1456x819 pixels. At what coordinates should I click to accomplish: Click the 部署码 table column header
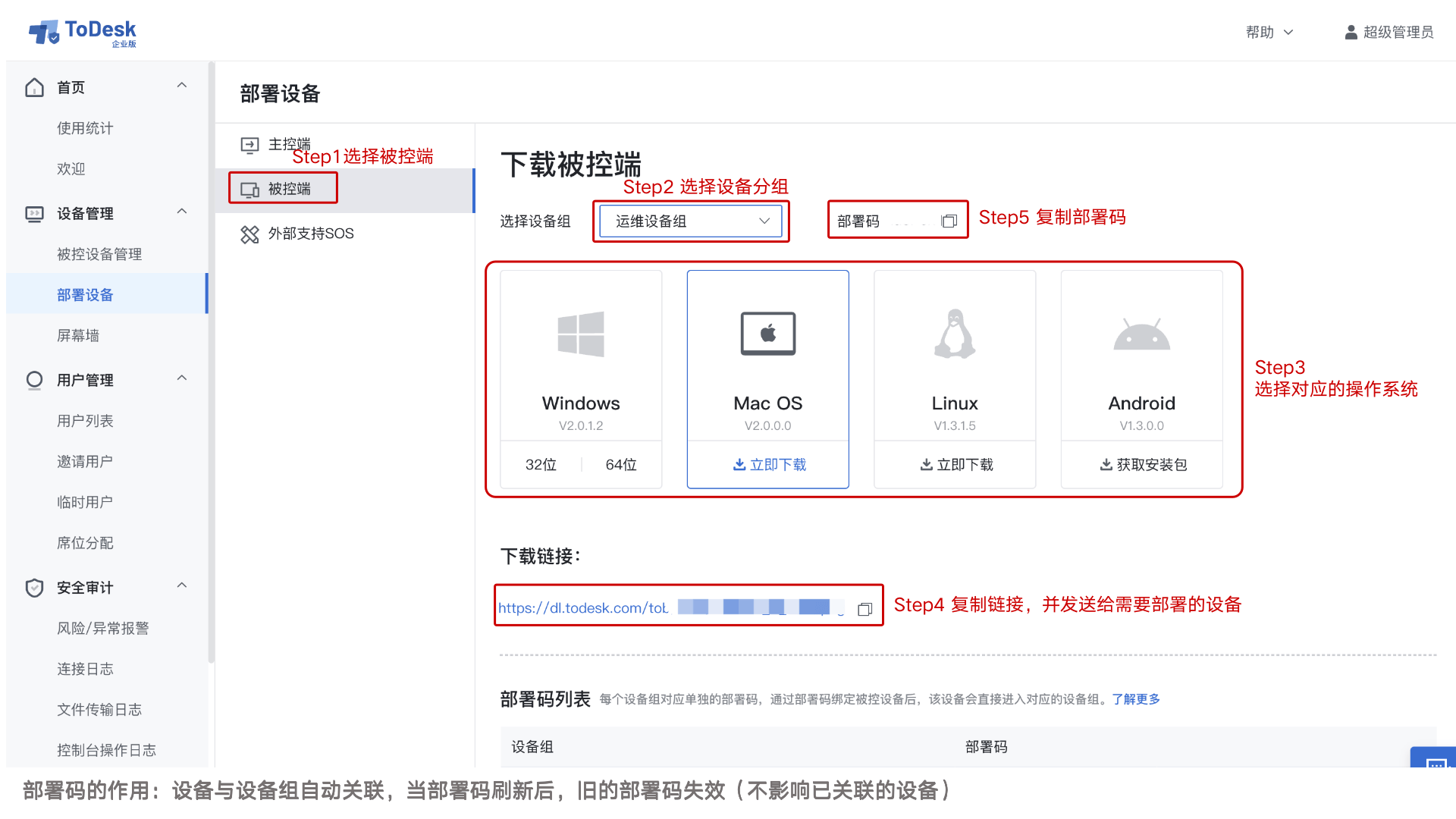986,747
